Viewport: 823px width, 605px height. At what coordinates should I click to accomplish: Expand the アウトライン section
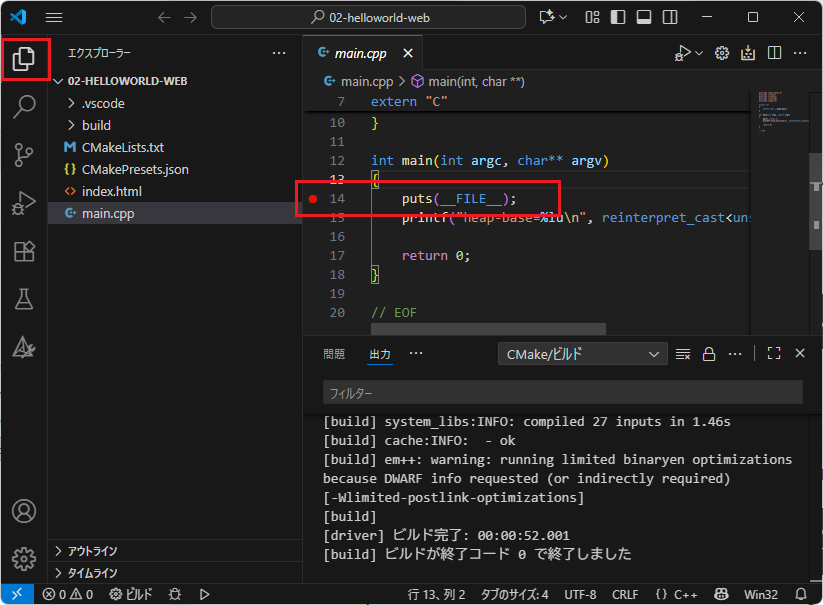(175, 551)
